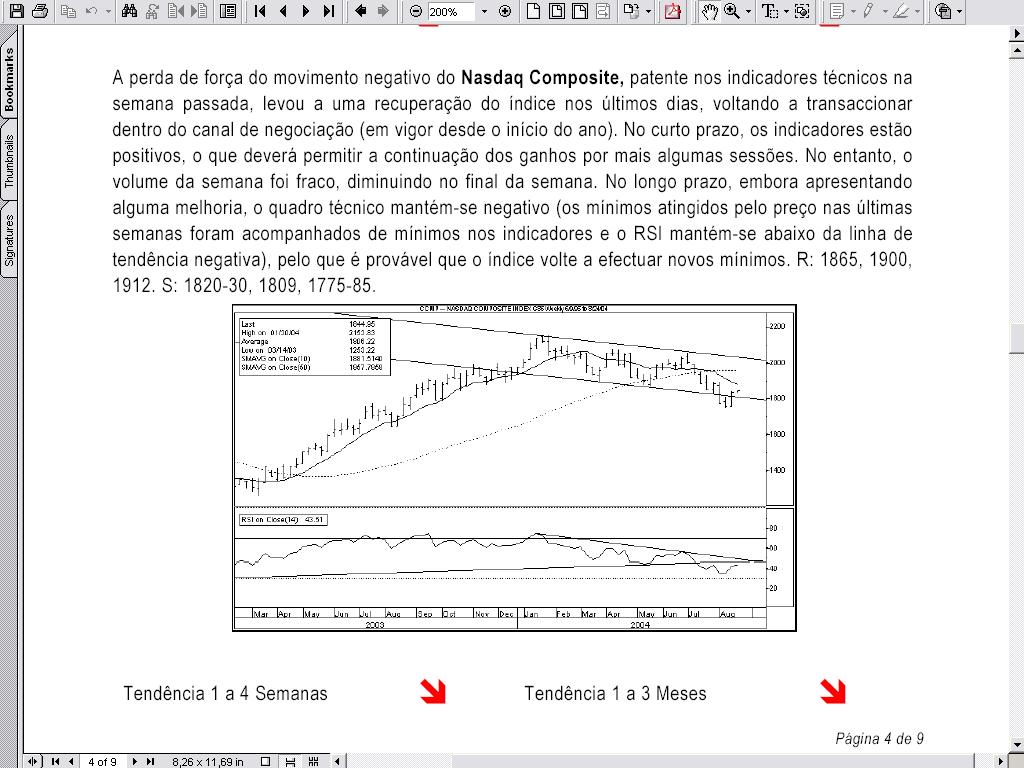This screenshot has width=1024, height=768.
Task: Click the Search Results binoculars icon
Action: (152, 10)
